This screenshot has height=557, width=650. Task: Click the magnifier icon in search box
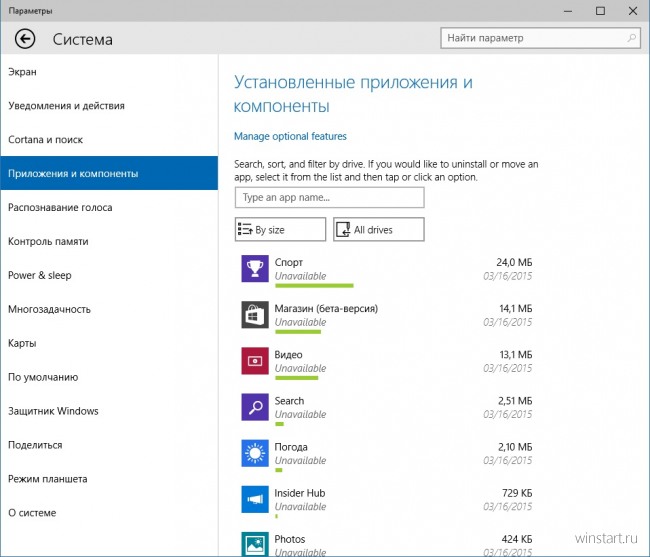(x=631, y=38)
